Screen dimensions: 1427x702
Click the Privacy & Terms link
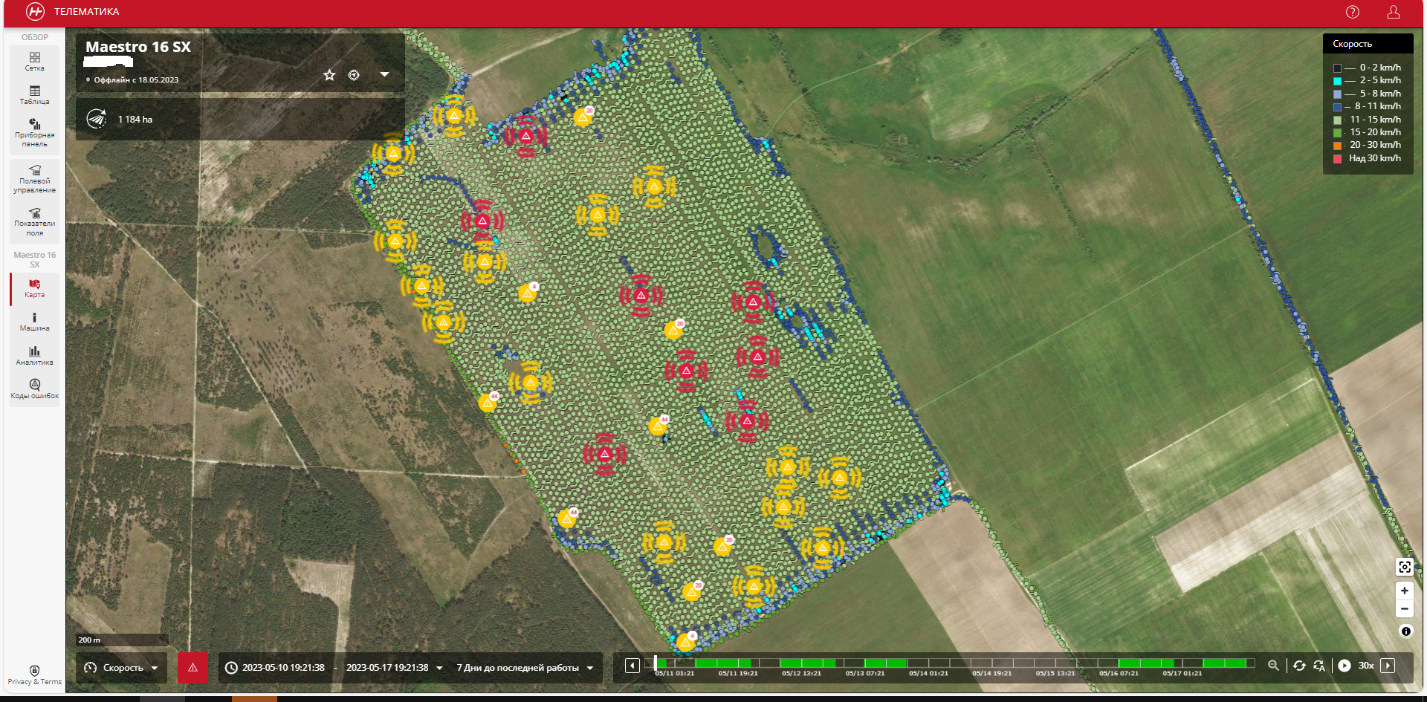coord(35,676)
